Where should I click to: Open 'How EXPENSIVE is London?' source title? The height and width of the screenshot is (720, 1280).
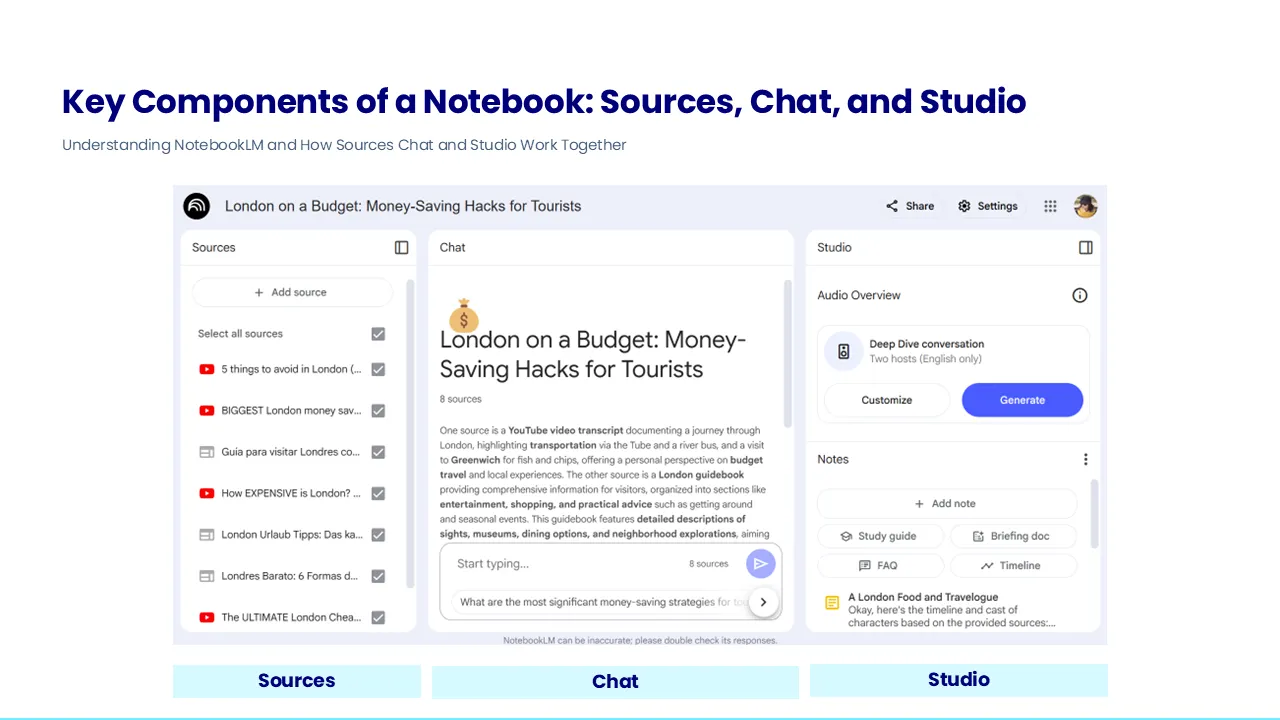coord(291,493)
